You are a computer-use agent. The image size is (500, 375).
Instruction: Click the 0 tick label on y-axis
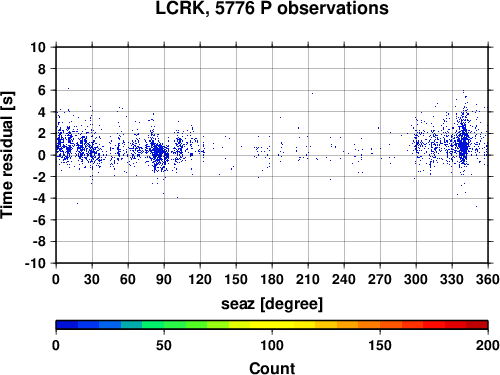click(42, 155)
